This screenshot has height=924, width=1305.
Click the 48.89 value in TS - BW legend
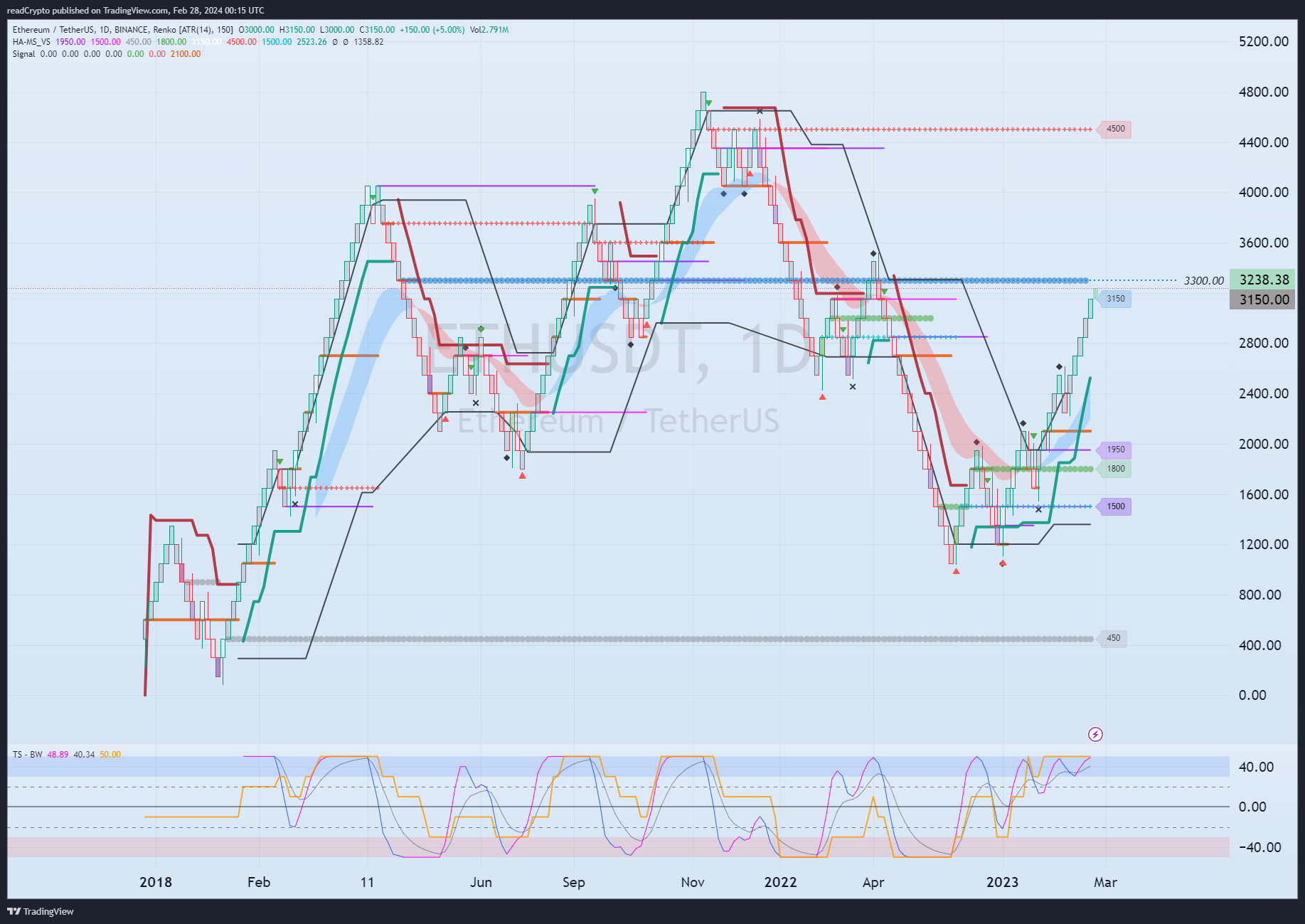tap(58, 755)
